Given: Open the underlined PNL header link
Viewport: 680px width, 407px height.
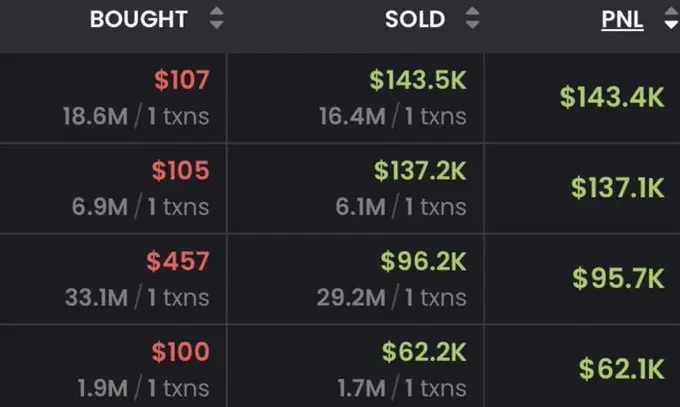Looking at the screenshot, I should pos(622,19).
